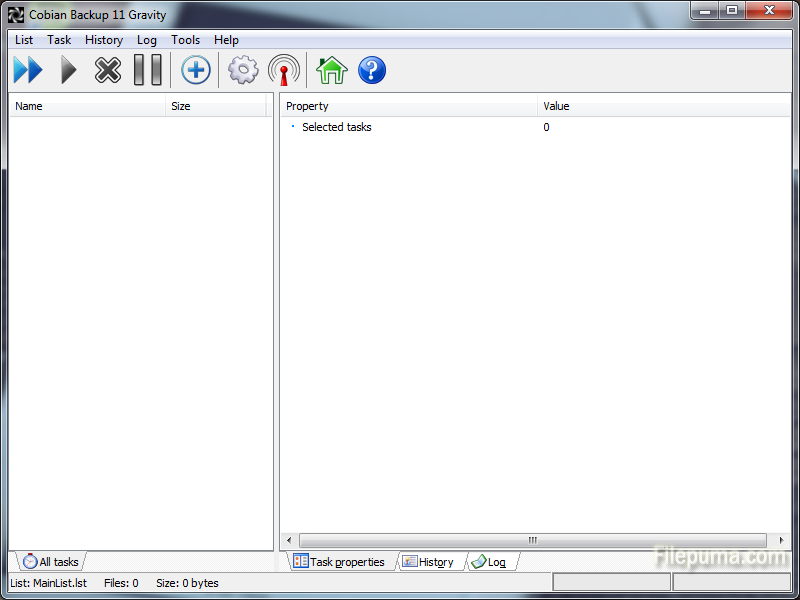The width and height of the screenshot is (800, 600).
Task: Open the List menu
Action: pyautogui.click(x=24, y=40)
